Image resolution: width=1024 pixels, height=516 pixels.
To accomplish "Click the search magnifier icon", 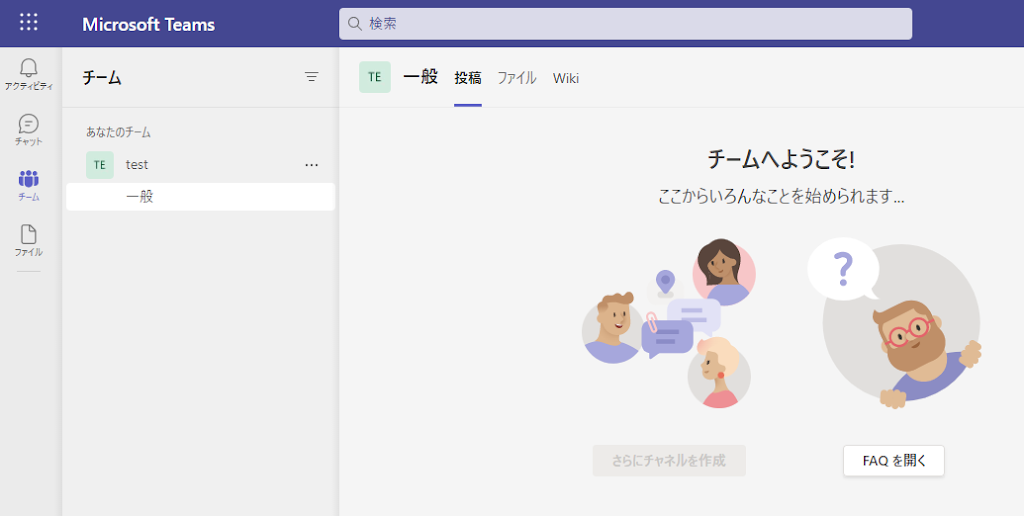I will (x=355, y=24).
